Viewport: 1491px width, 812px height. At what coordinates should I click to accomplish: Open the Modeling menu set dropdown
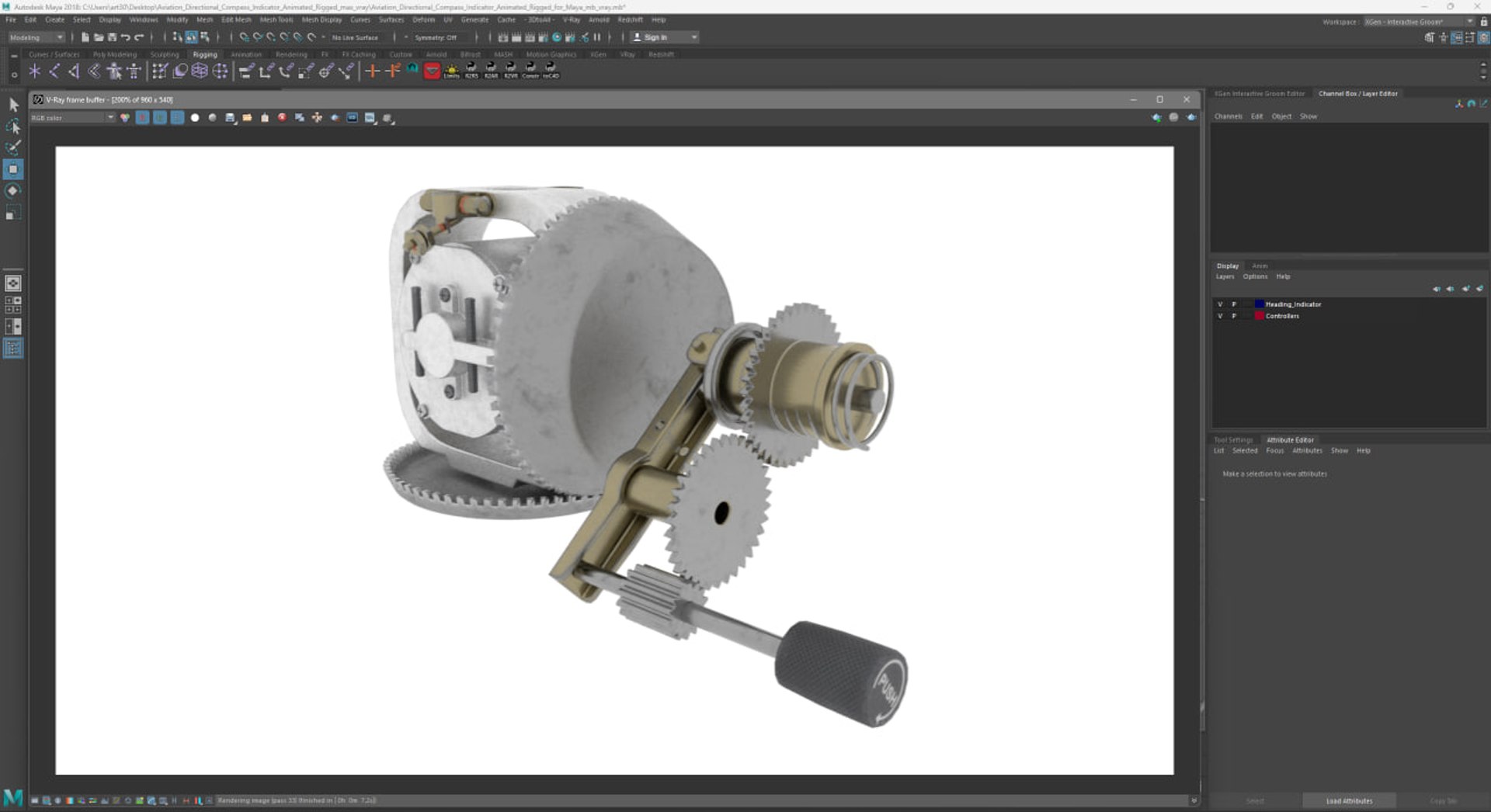[36, 37]
